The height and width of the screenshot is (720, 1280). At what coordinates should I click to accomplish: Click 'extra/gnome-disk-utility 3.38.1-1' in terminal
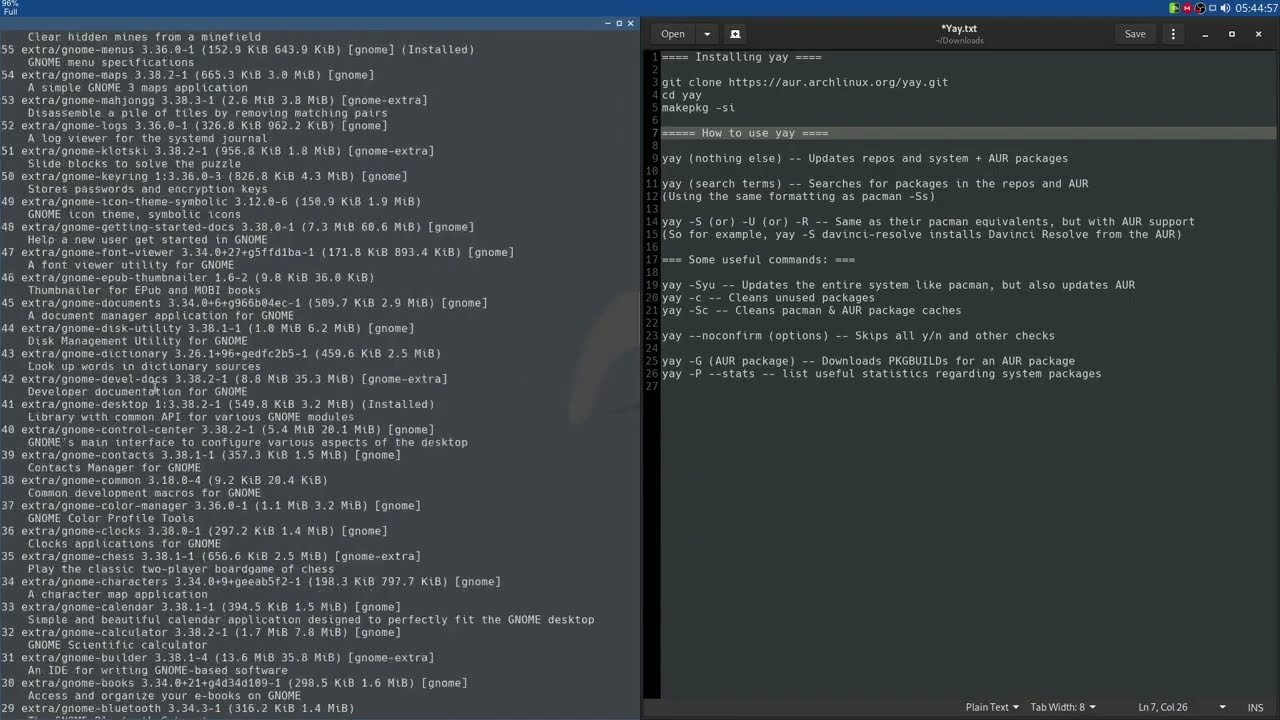tap(130, 328)
